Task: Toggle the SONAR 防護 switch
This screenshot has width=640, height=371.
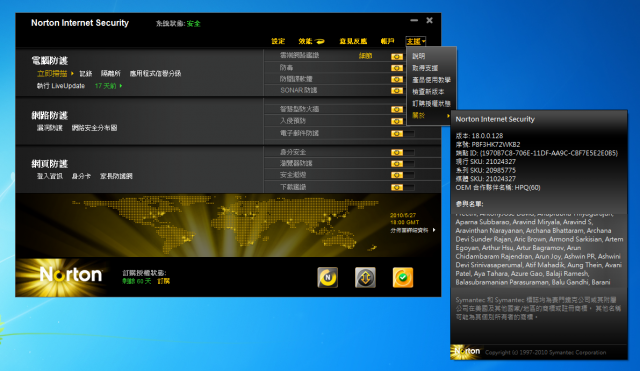Action: point(397,91)
